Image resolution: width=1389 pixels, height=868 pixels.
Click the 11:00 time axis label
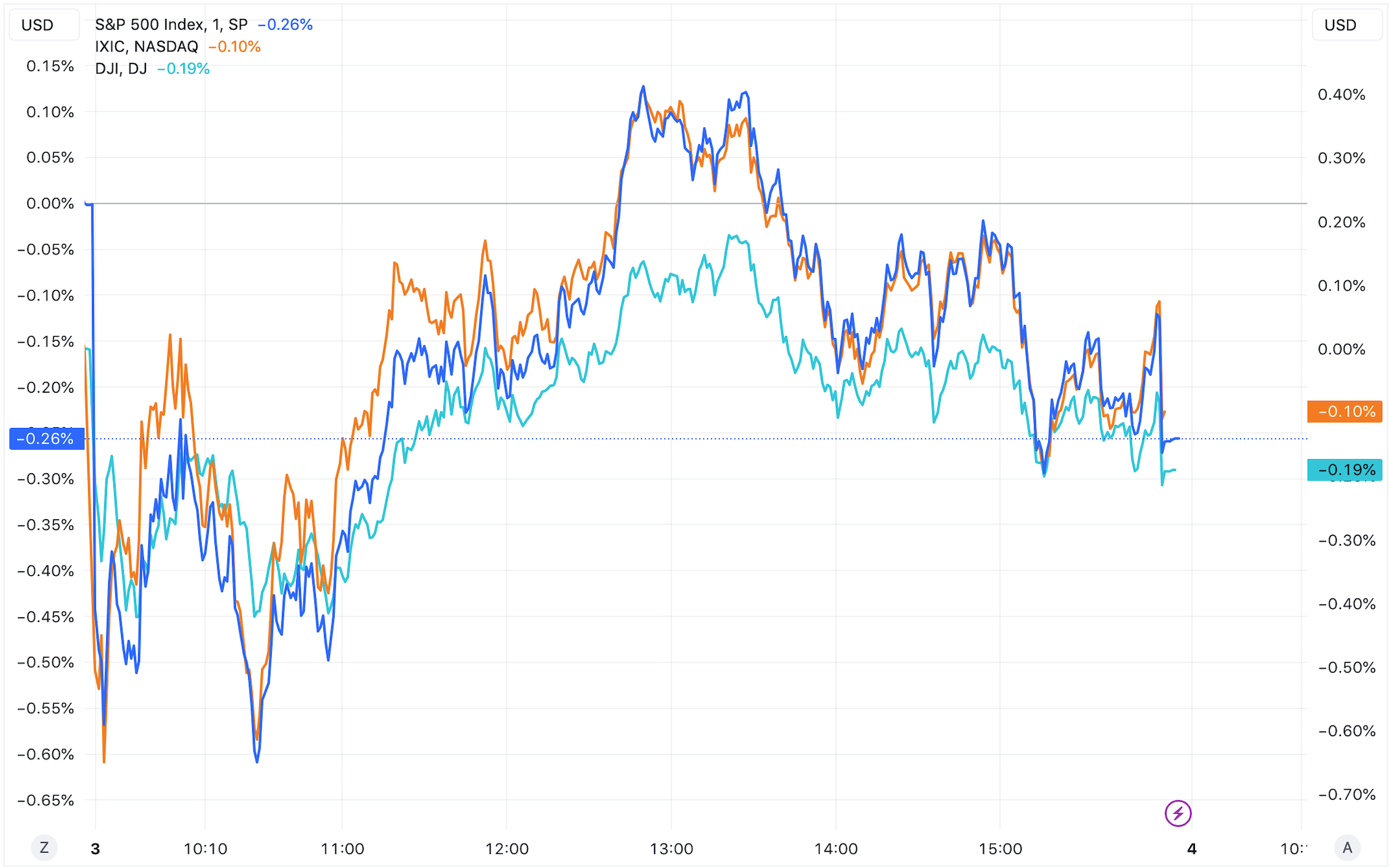point(342,849)
